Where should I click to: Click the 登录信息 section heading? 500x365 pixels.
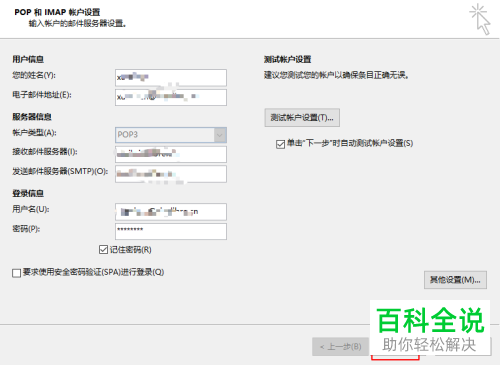[28, 193]
